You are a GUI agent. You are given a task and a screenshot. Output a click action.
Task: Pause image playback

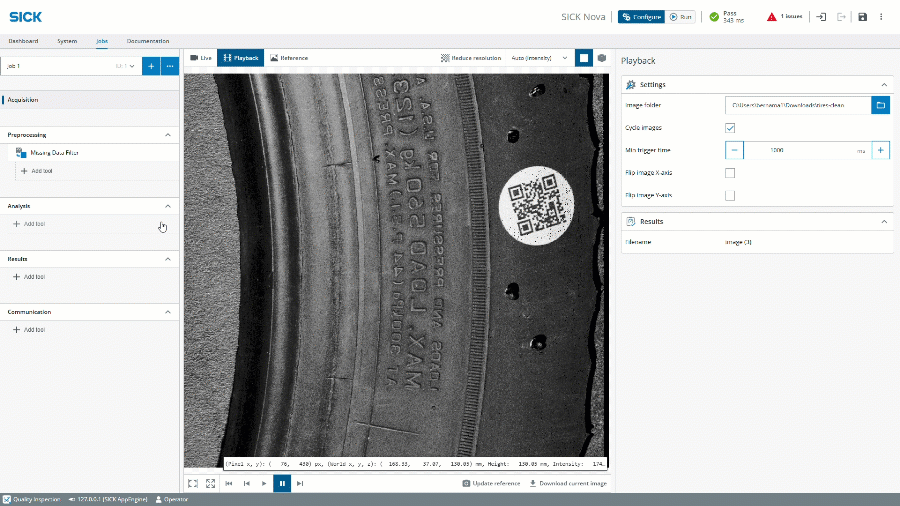coord(282,483)
